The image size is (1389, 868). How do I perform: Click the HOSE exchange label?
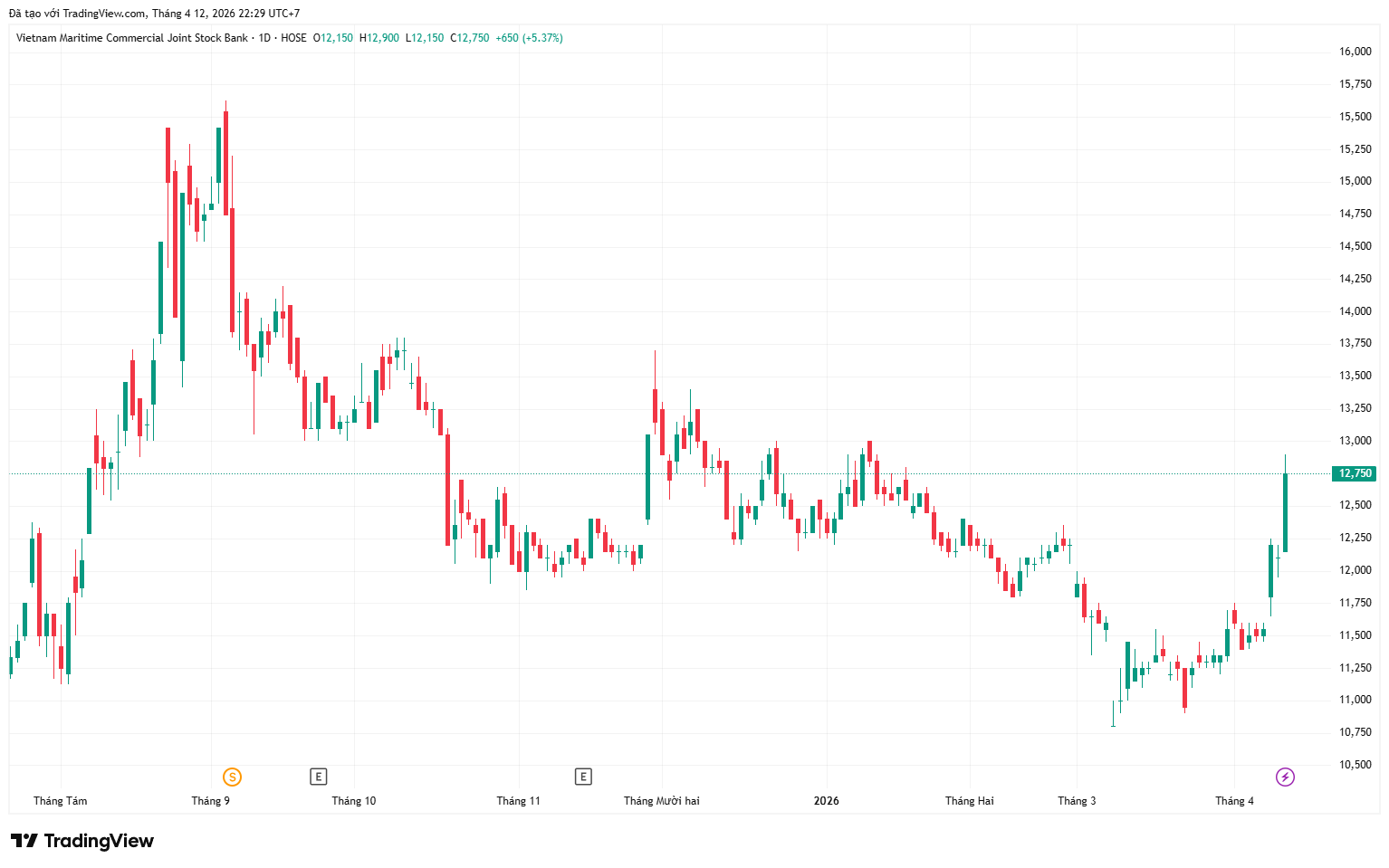[x=293, y=38]
